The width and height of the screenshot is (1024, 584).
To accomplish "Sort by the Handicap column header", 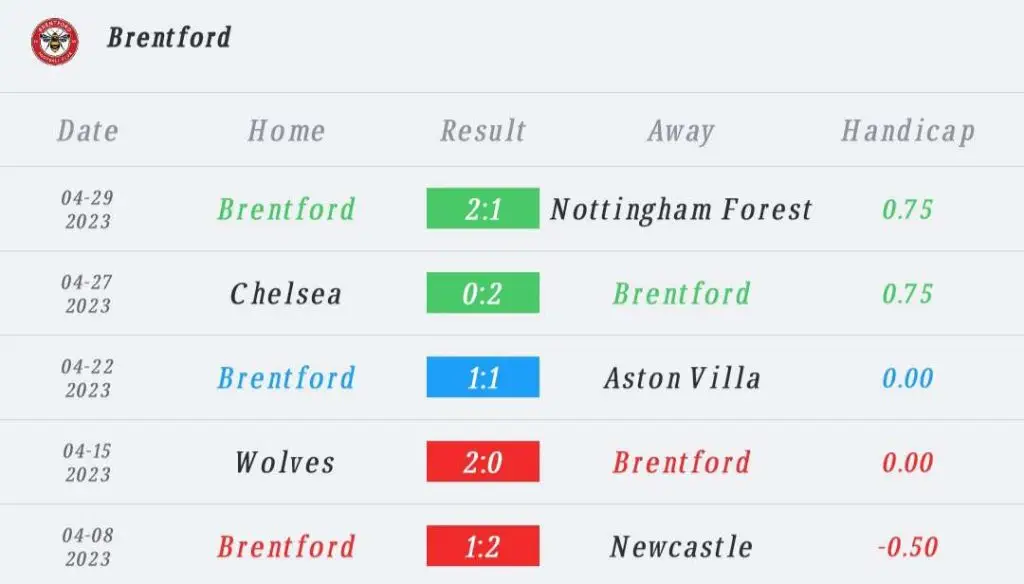I will (x=908, y=131).
